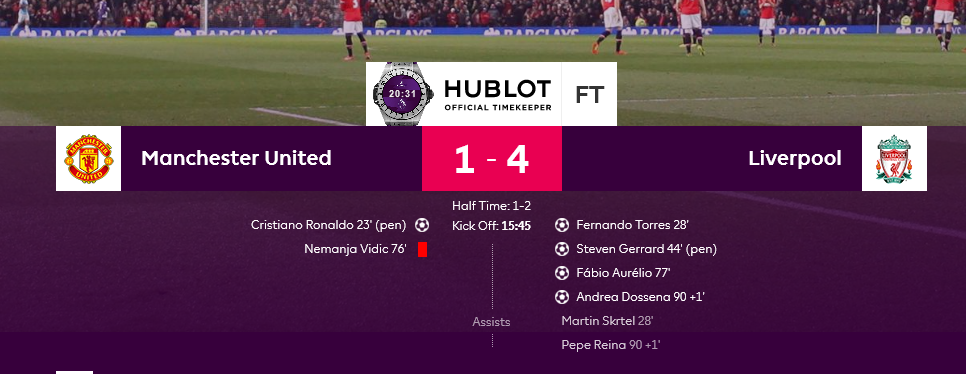Click the goal ball icon beside Fábio Aurélio

point(562,273)
